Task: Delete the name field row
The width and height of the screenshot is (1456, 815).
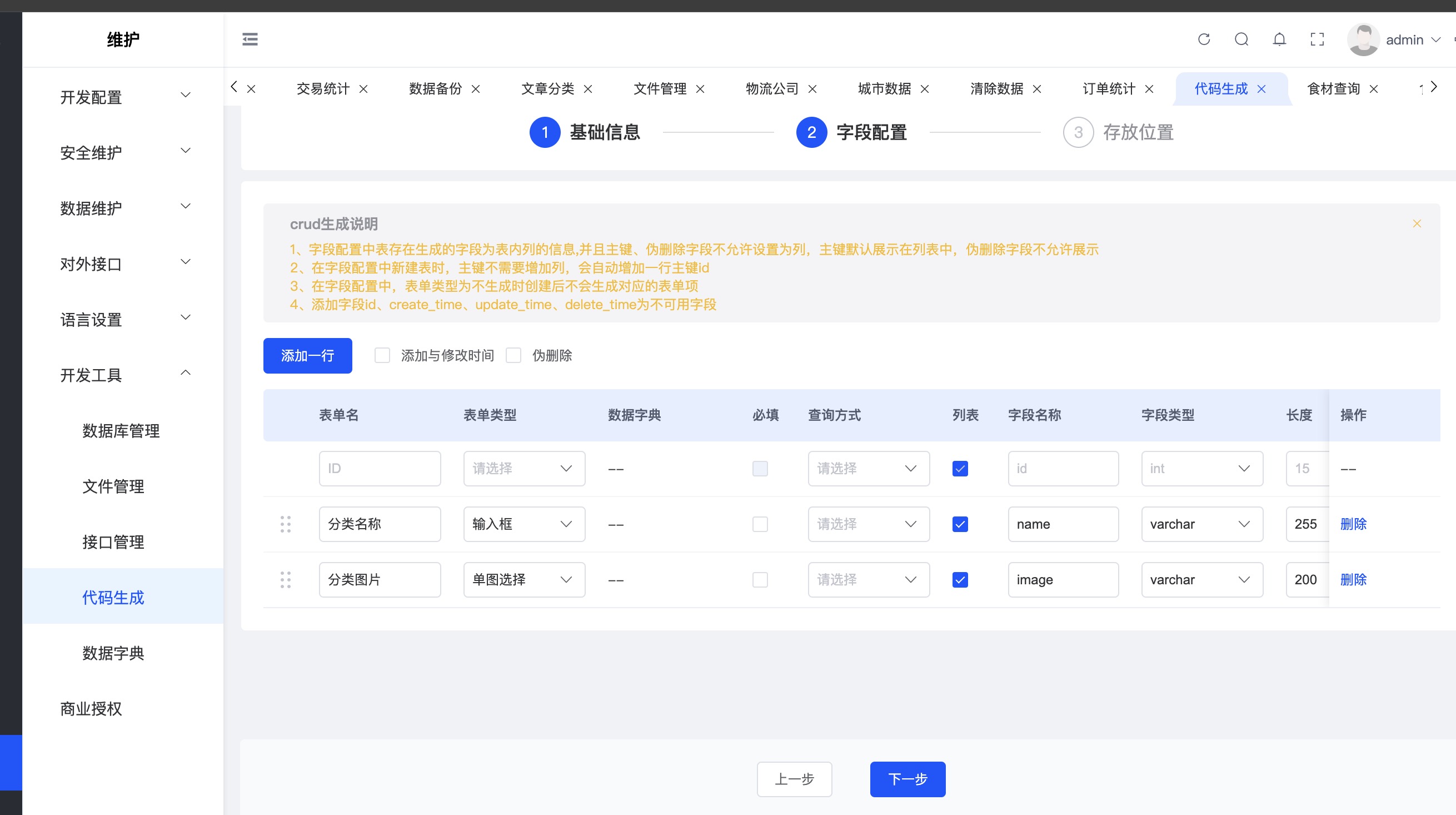Action: pos(1353,524)
